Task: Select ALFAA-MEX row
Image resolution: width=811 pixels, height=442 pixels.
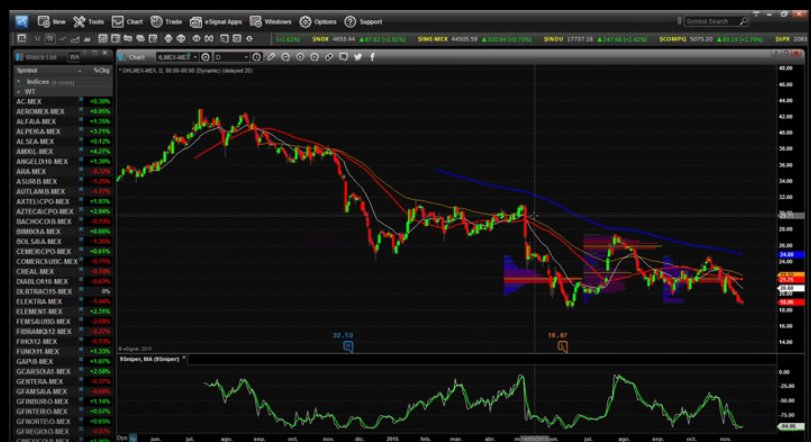Action: 64,121
